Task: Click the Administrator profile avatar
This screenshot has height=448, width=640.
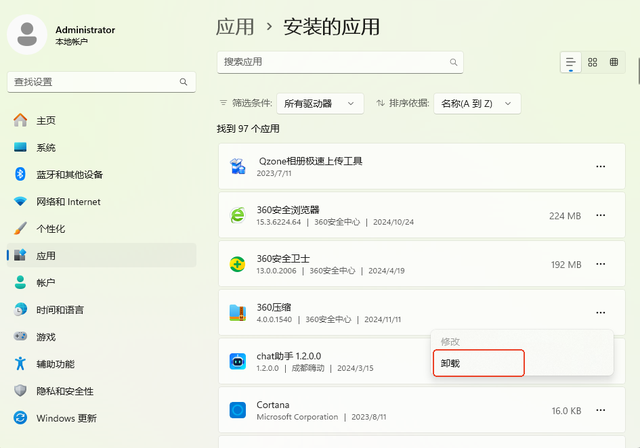Action: tap(27, 35)
